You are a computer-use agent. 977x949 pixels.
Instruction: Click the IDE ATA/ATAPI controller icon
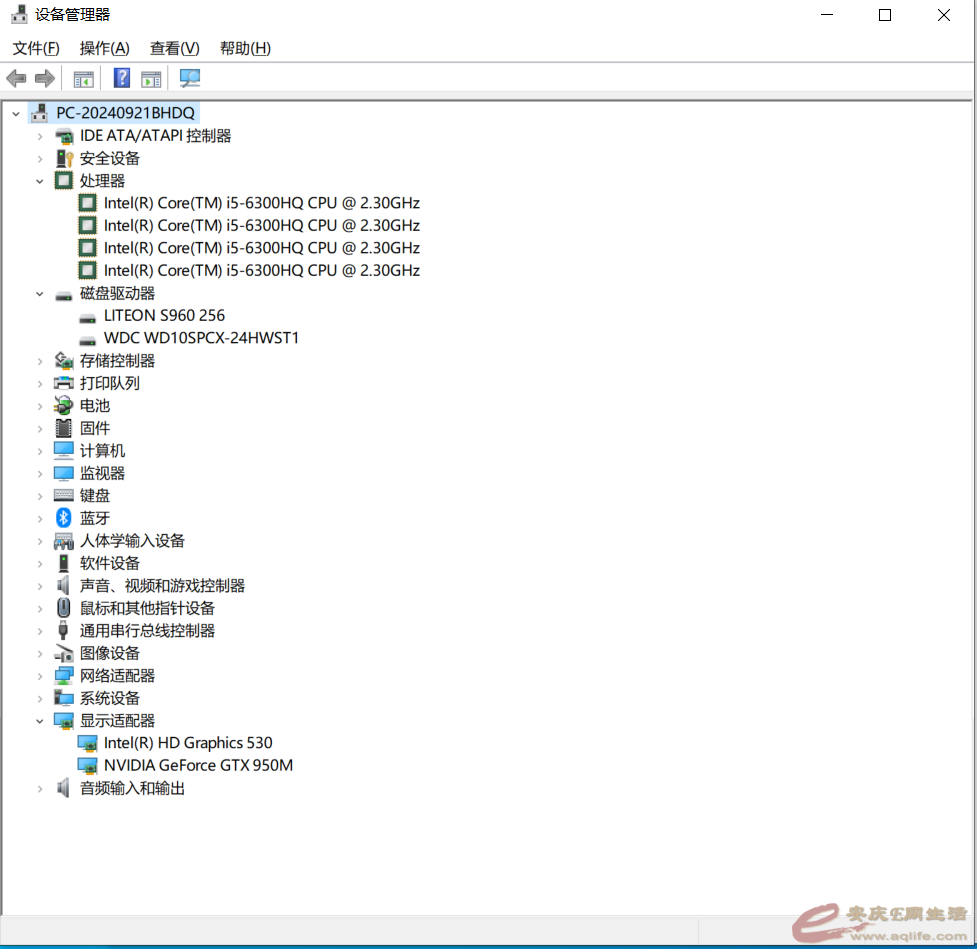point(64,136)
